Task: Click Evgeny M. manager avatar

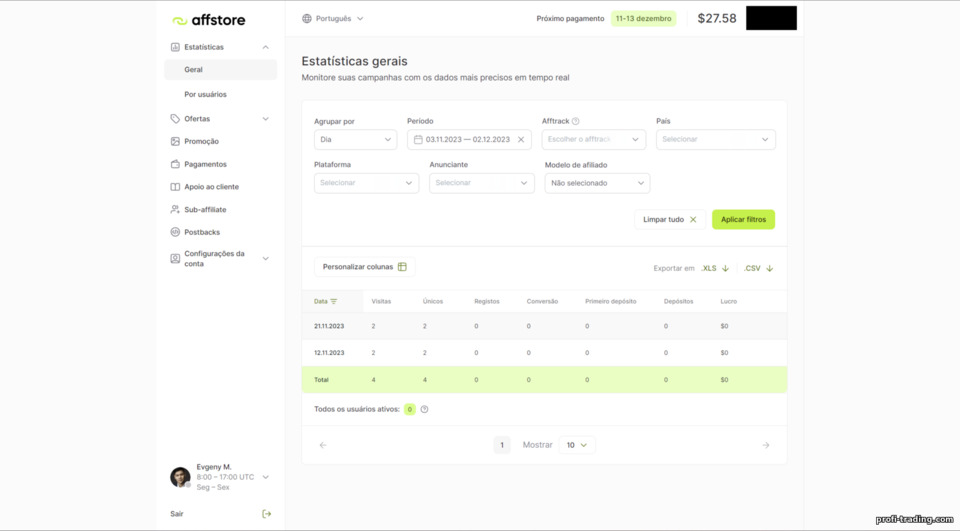Action: [x=180, y=477]
